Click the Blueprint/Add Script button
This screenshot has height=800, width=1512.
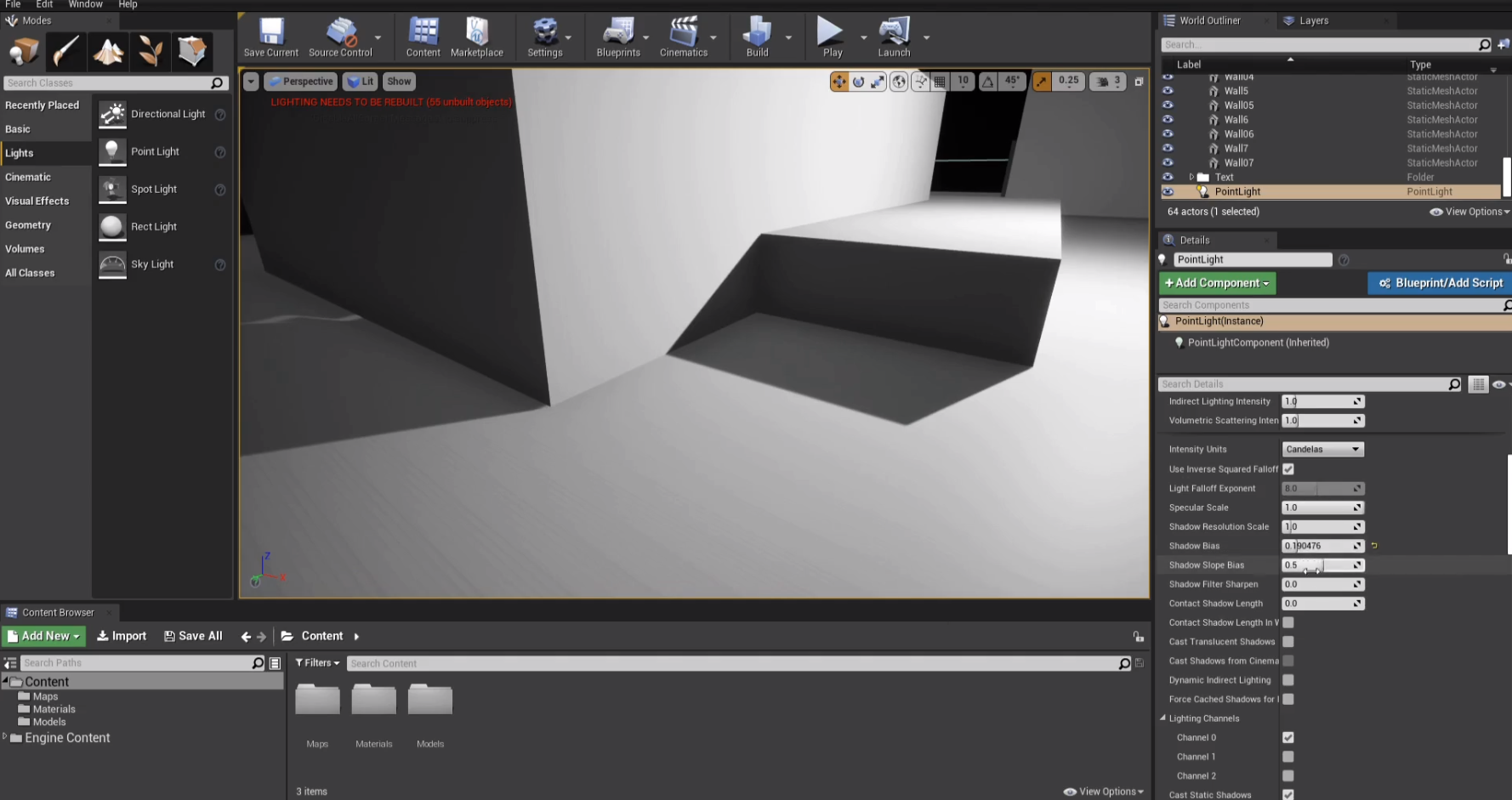[x=1440, y=283]
